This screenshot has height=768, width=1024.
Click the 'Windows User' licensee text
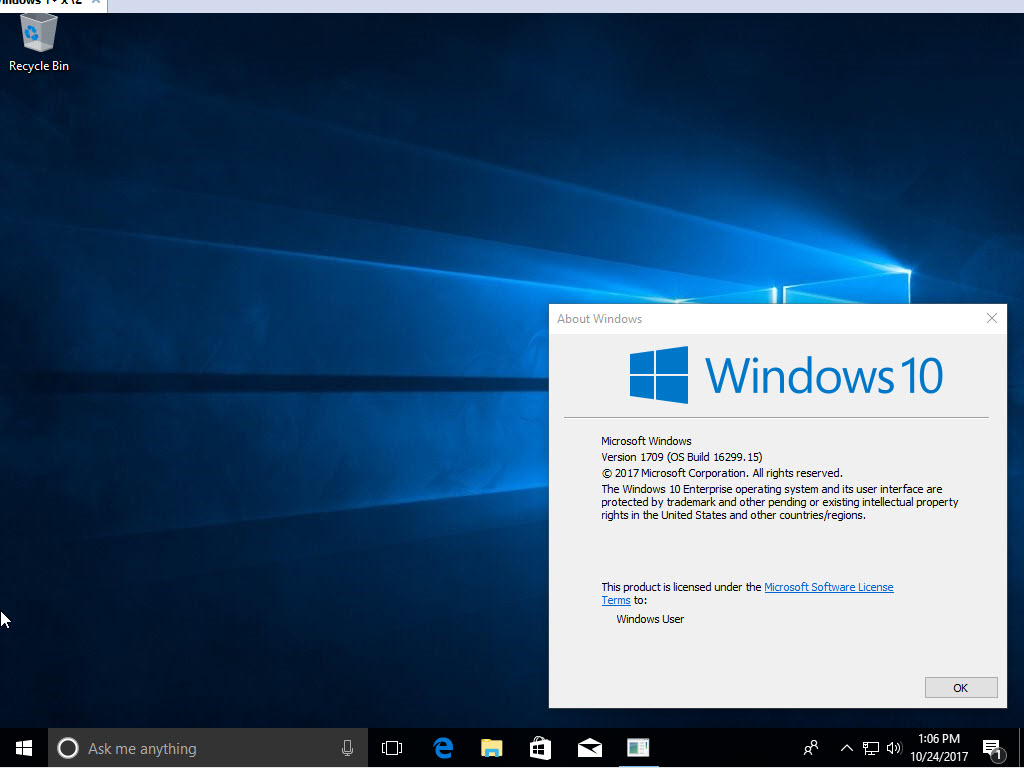(650, 619)
